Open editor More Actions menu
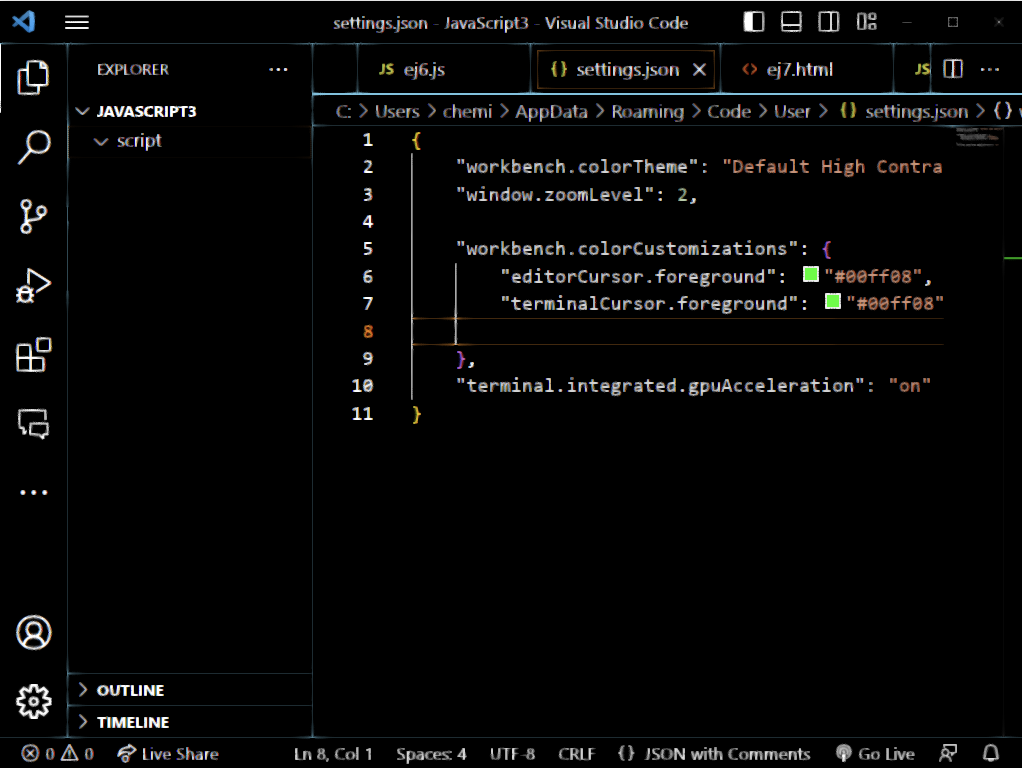 989,69
